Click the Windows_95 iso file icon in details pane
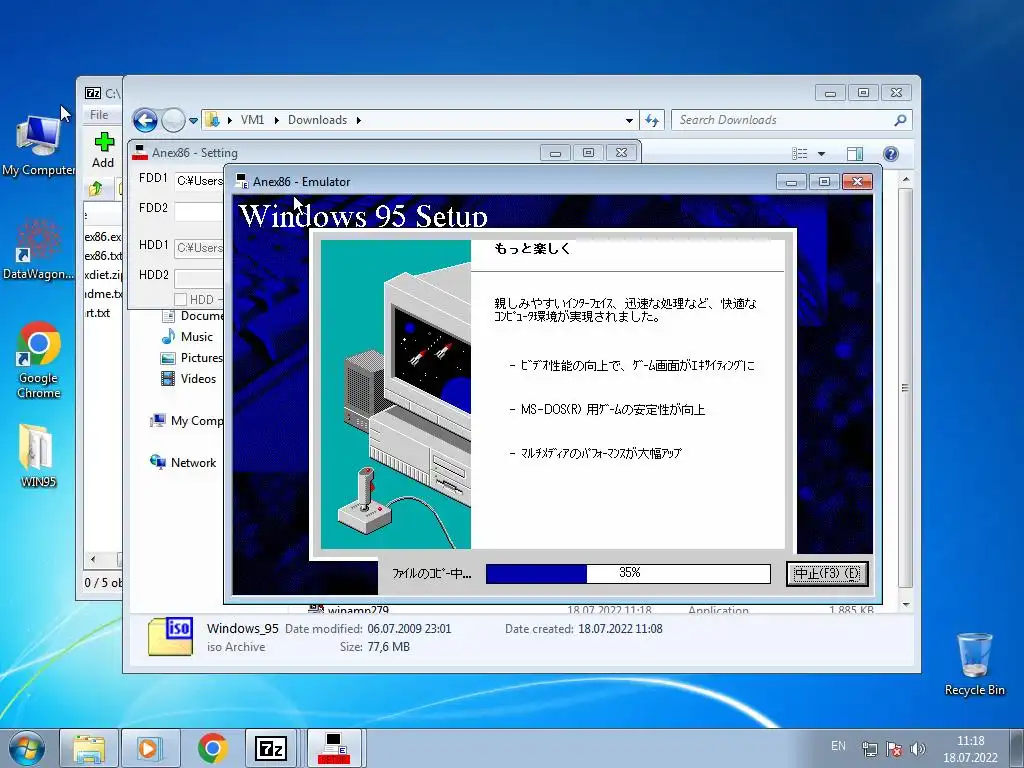This screenshot has height=768, width=1024. click(x=170, y=636)
